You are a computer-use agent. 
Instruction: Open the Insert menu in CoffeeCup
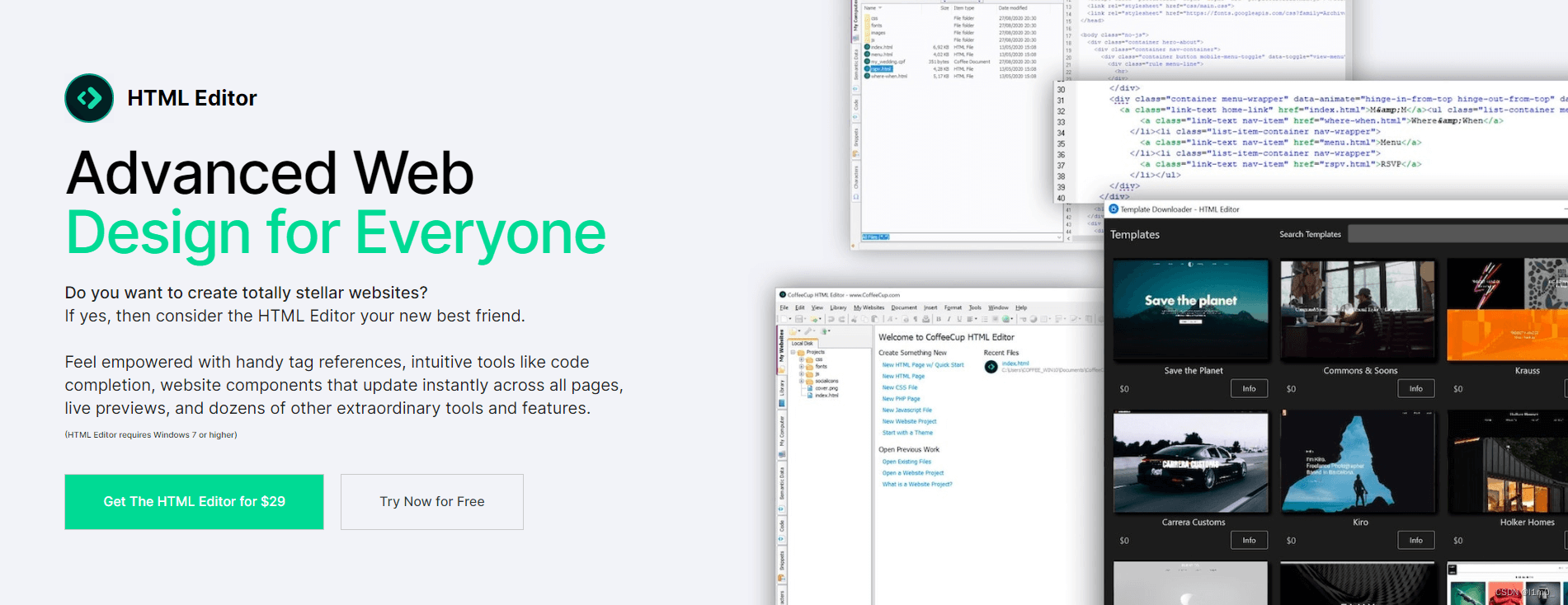tap(930, 307)
